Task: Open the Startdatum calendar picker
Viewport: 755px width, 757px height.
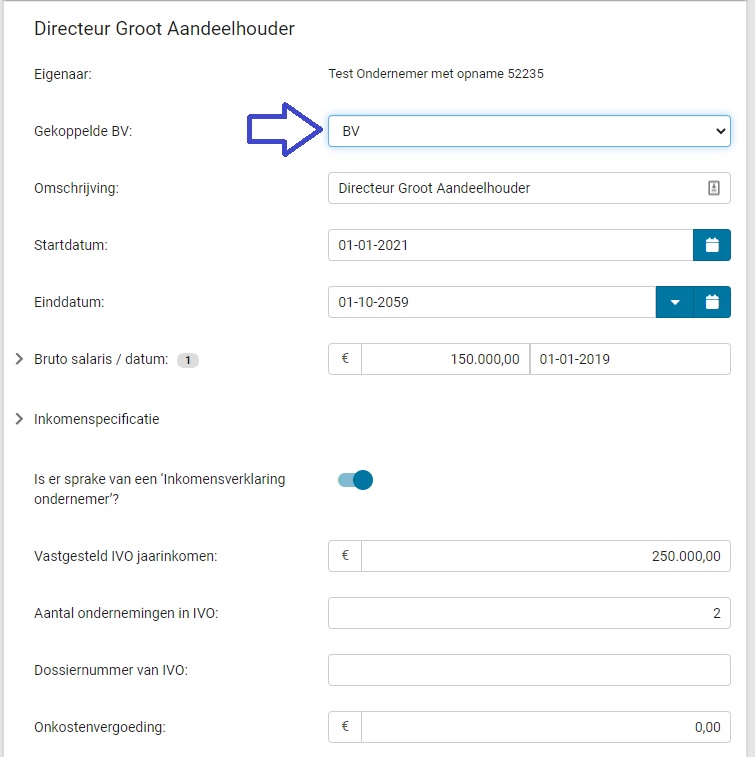Action: tap(712, 245)
